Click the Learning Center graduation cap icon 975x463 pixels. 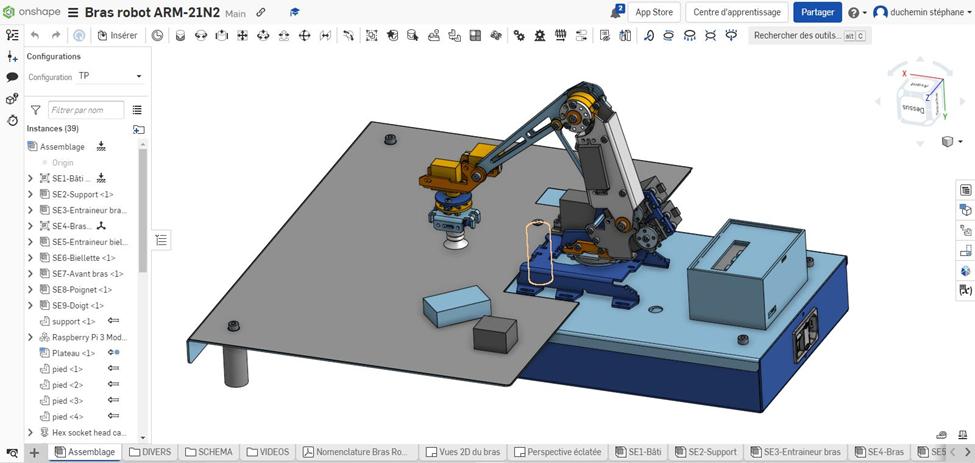coord(294,13)
